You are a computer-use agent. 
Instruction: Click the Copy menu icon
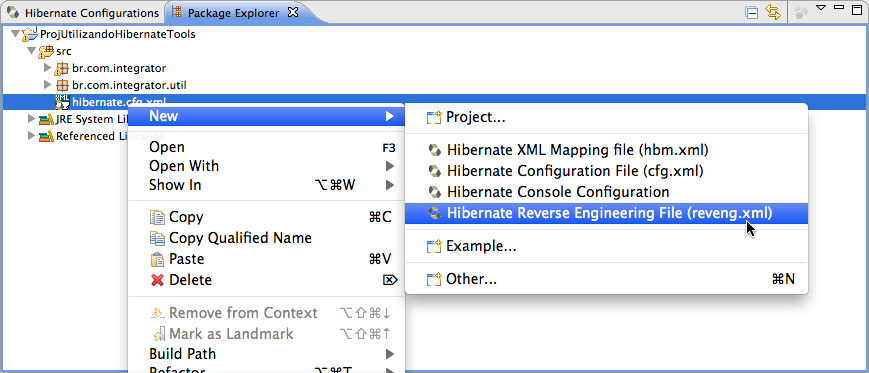click(x=157, y=217)
